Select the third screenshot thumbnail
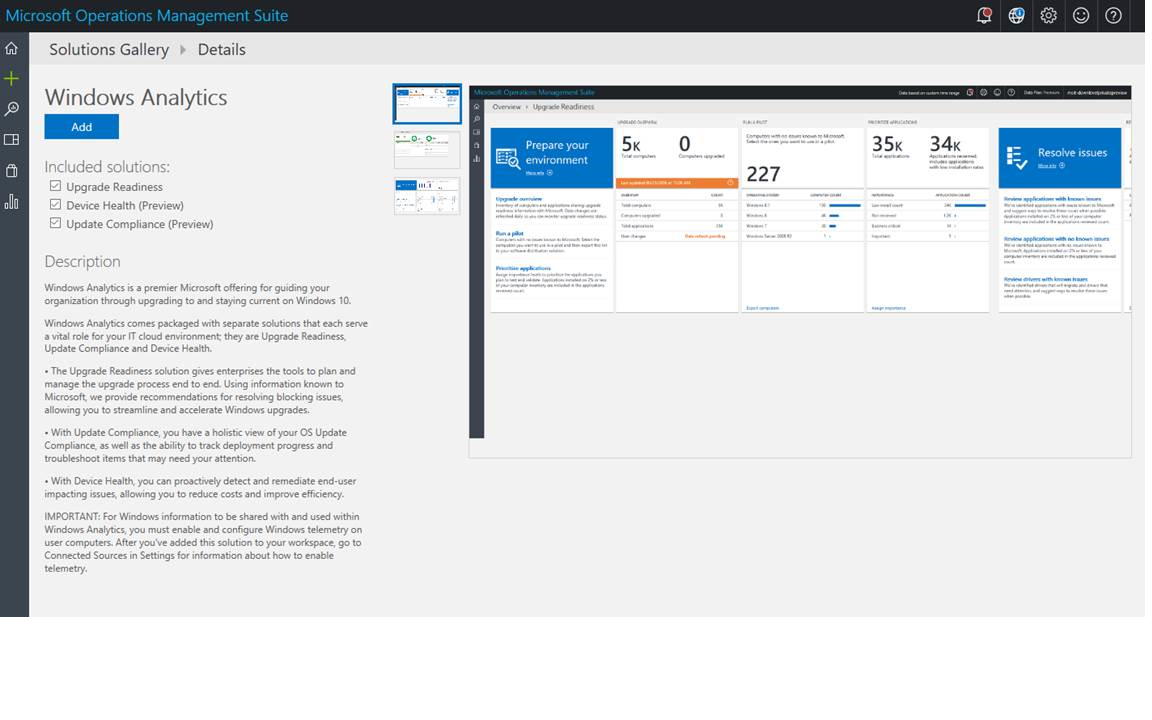The image size is (1152, 720). click(427, 196)
